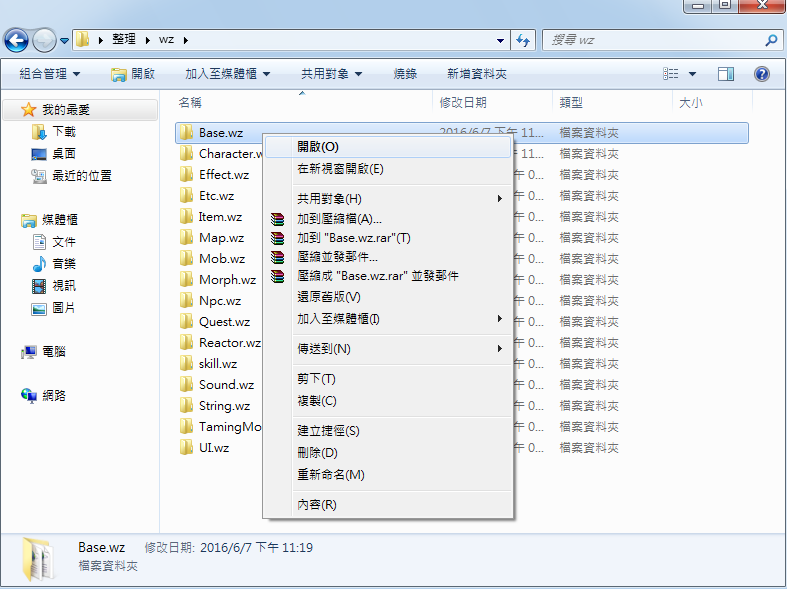Click the search magnifier icon
Viewport: 787px width, 589px height.
[771, 40]
